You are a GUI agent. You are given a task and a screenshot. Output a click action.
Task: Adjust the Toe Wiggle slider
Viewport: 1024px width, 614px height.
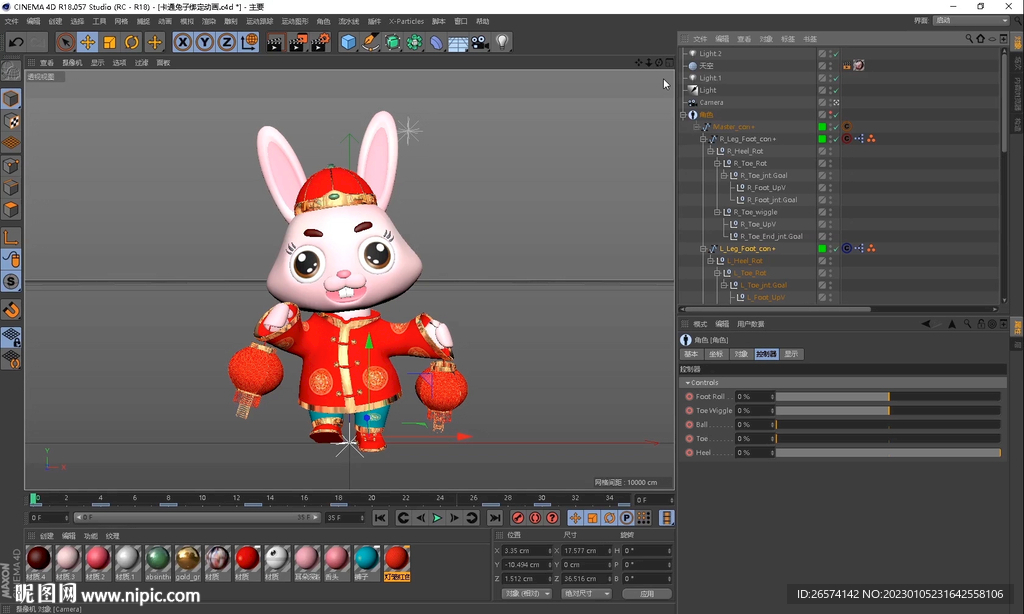pos(888,411)
